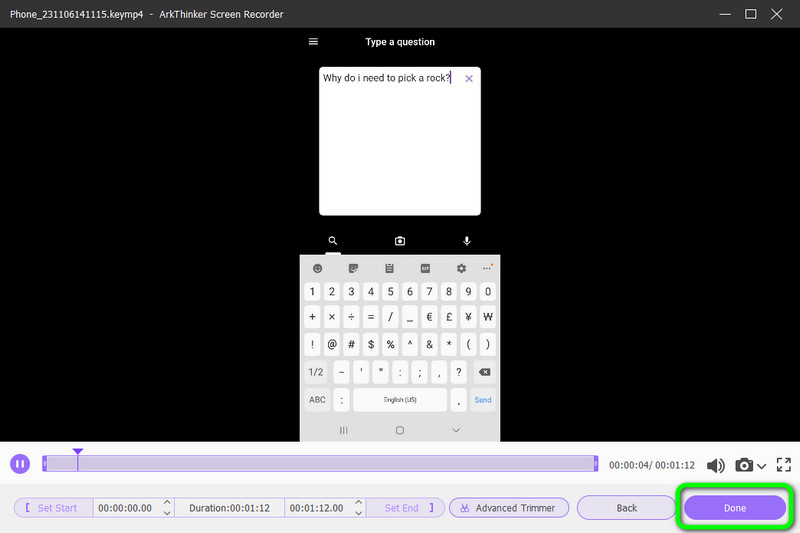This screenshot has width=800, height=533.
Task: Select the end time field 00:01:12.00
Action: tap(316, 508)
